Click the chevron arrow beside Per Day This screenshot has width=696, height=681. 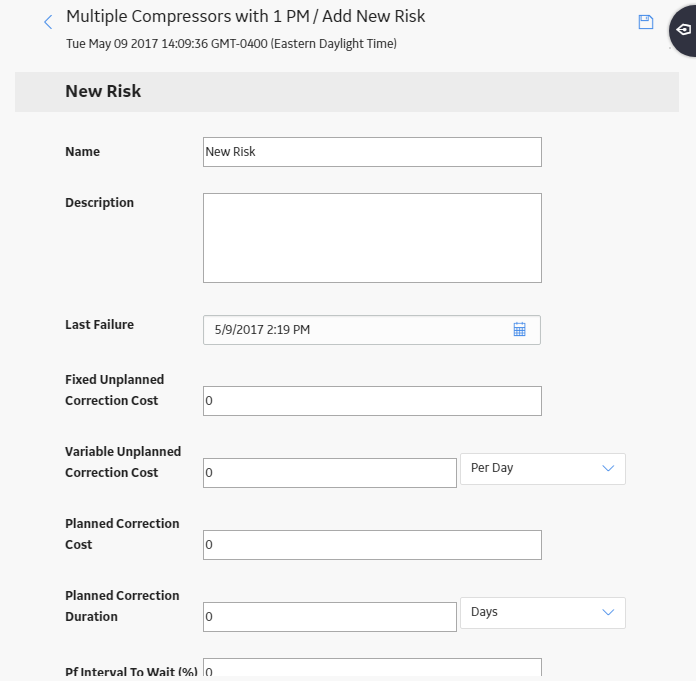608,468
